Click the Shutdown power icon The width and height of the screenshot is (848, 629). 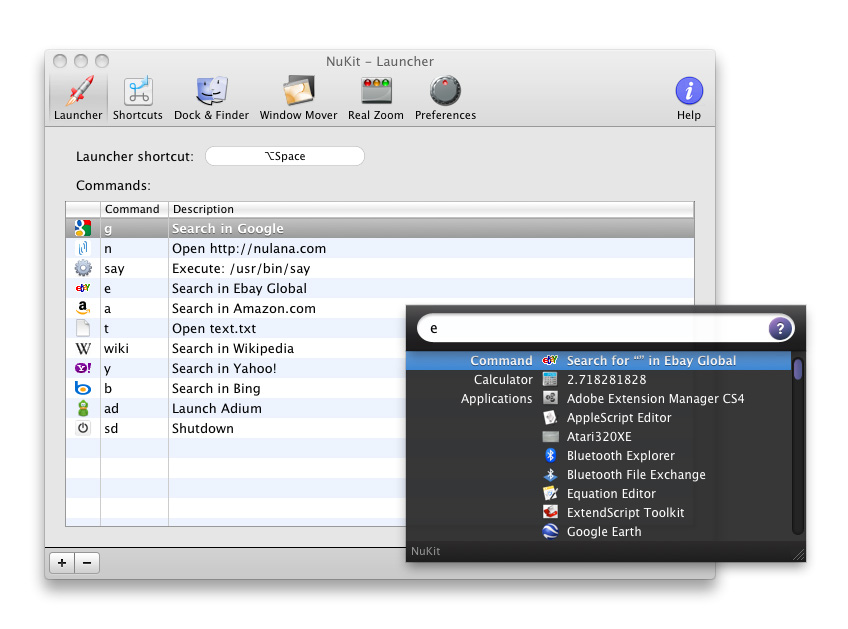pyautogui.click(x=83, y=428)
